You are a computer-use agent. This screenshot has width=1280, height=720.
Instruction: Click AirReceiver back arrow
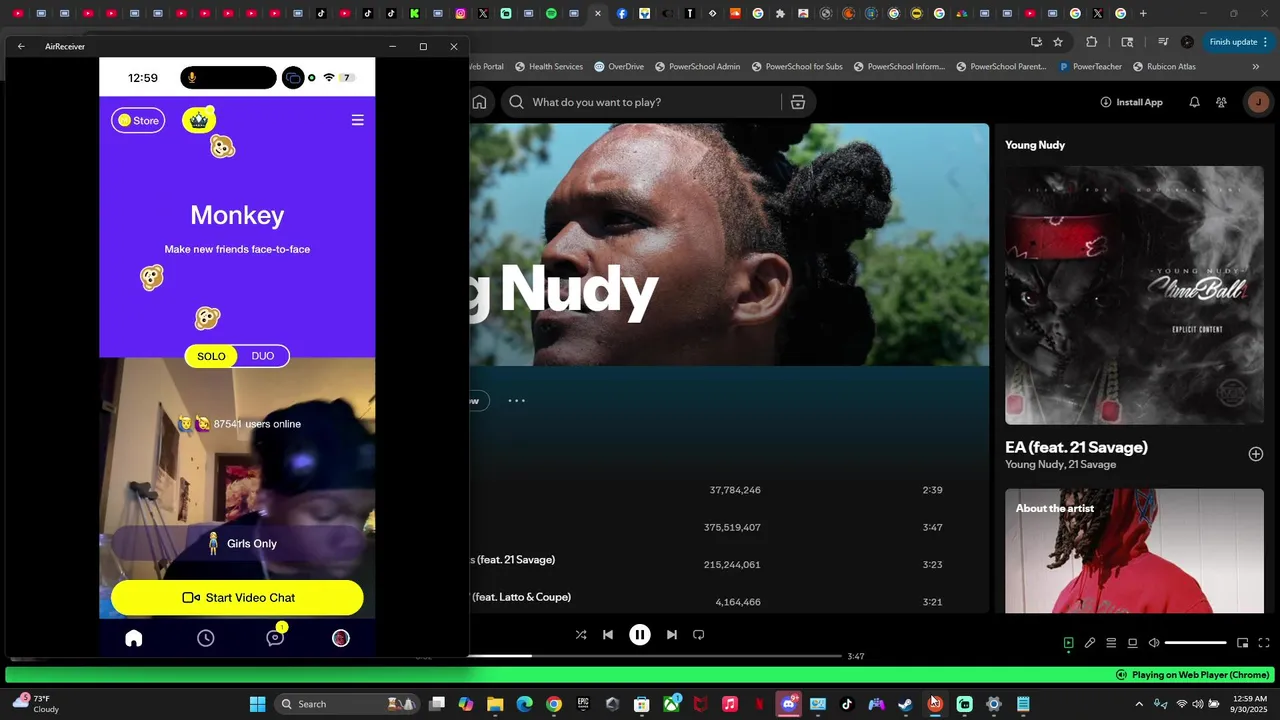click(x=21, y=46)
